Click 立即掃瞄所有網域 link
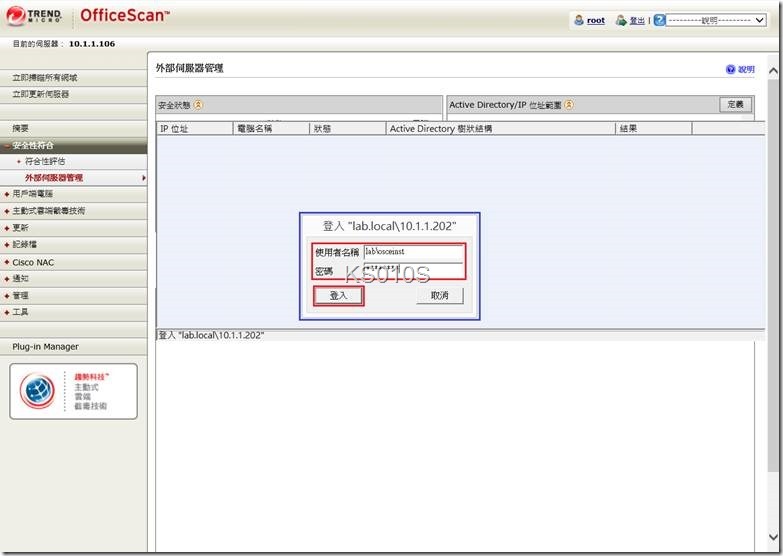 point(45,77)
